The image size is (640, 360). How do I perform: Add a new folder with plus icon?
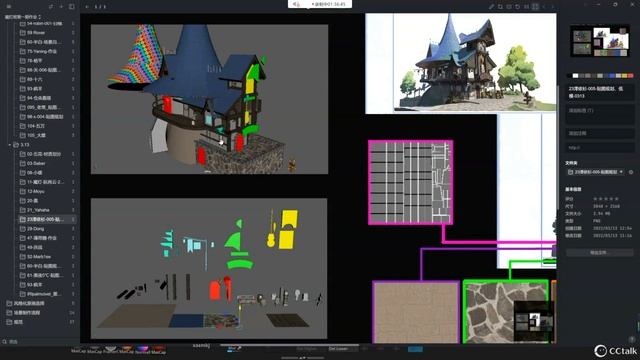(61, 7)
